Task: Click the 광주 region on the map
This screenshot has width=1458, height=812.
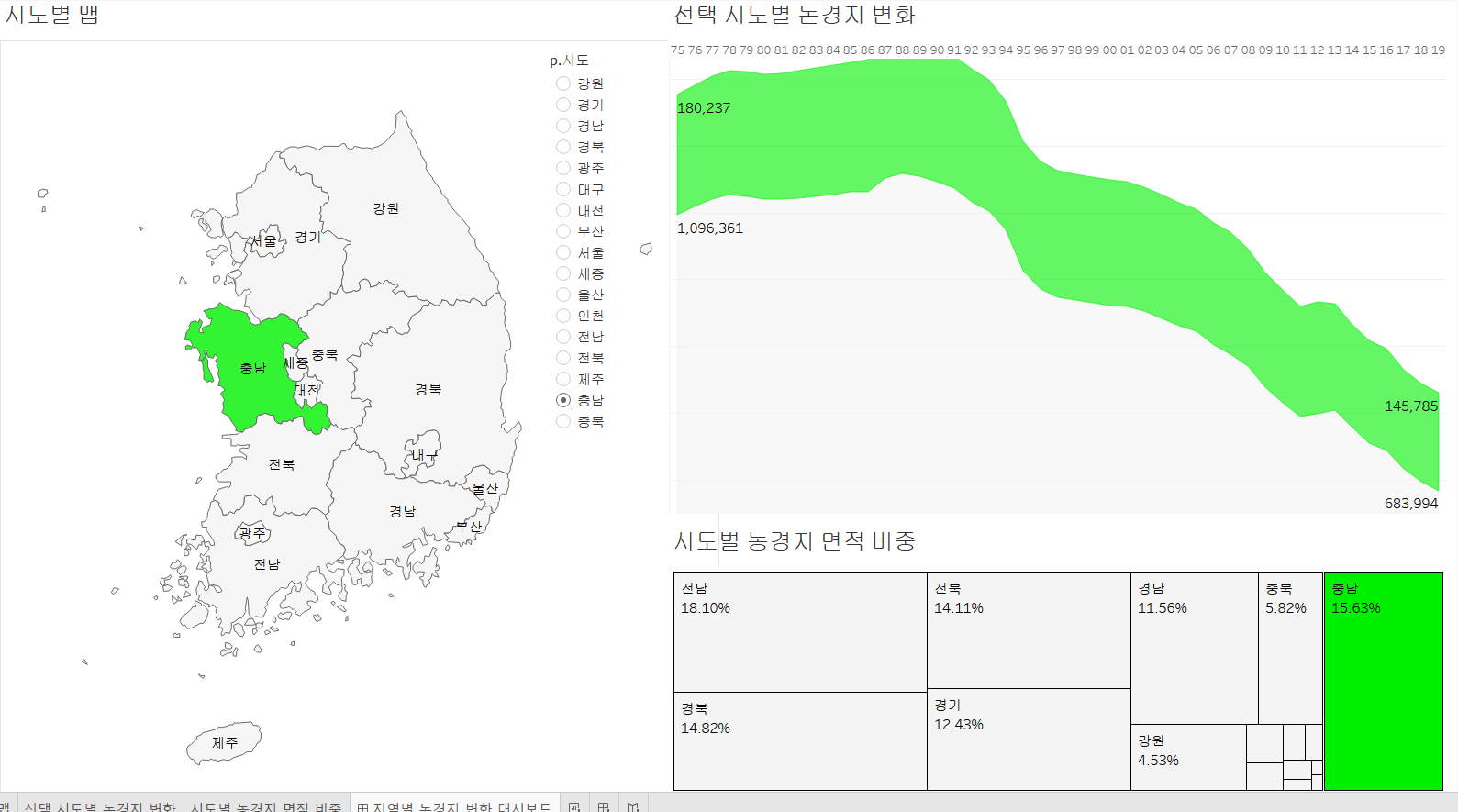Action: tap(251, 532)
